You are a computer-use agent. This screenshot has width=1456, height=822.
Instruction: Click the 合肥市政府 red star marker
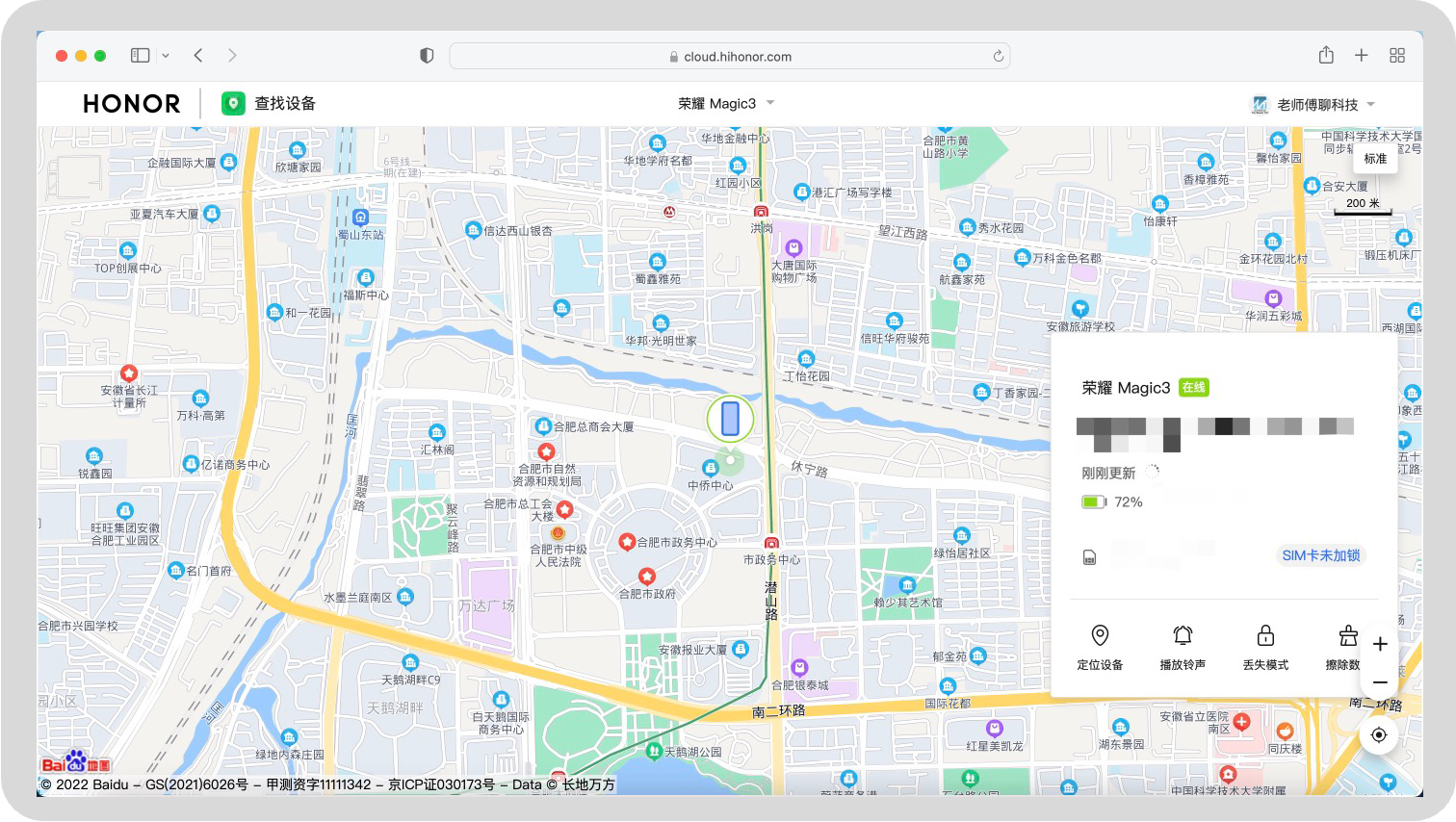click(x=647, y=576)
